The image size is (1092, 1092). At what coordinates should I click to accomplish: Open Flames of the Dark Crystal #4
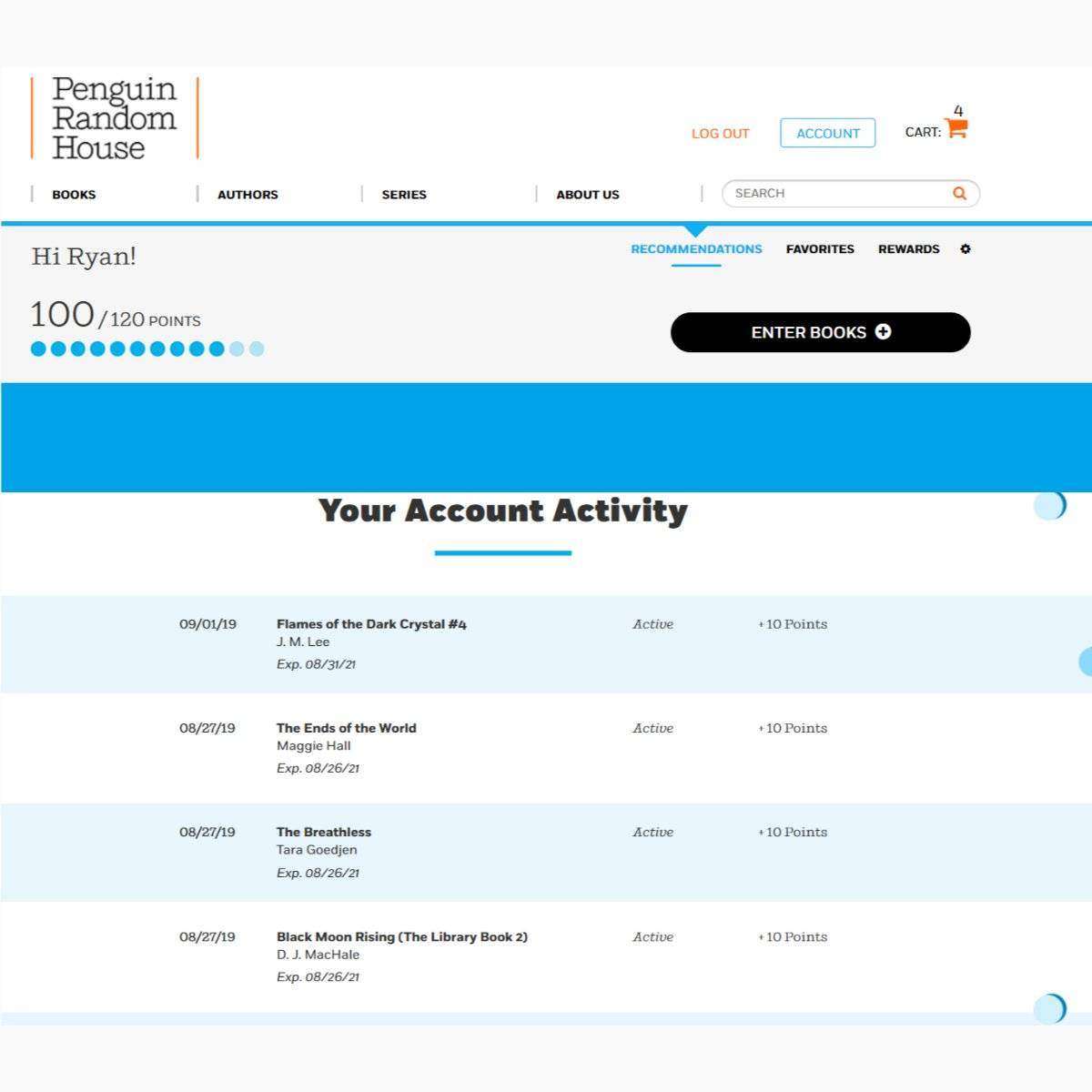(x=371, y=624)
